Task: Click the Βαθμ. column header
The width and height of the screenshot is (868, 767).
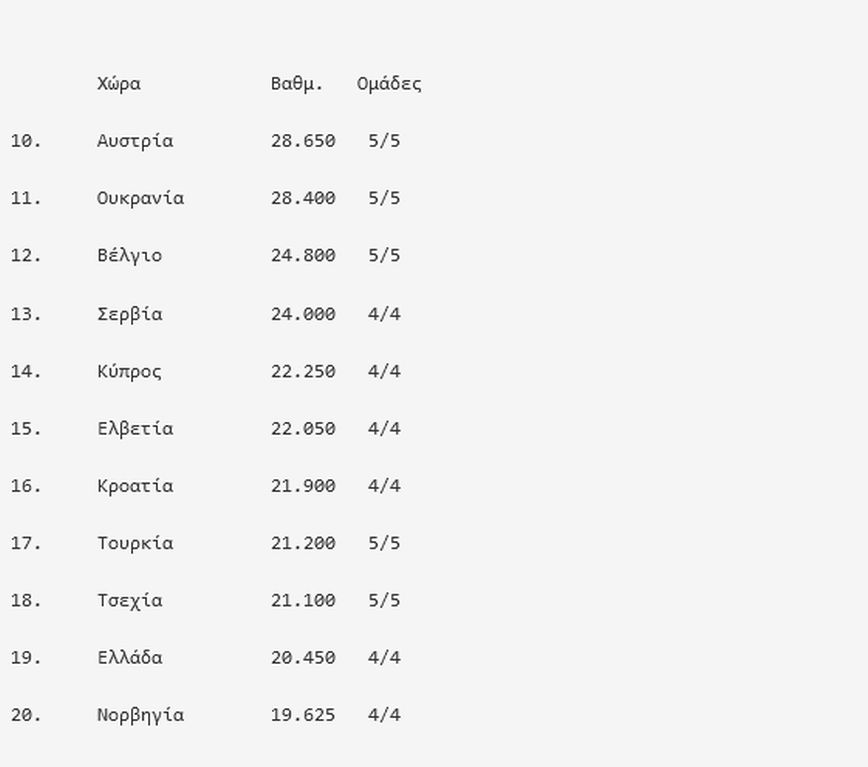Action: tap(297, 84)
